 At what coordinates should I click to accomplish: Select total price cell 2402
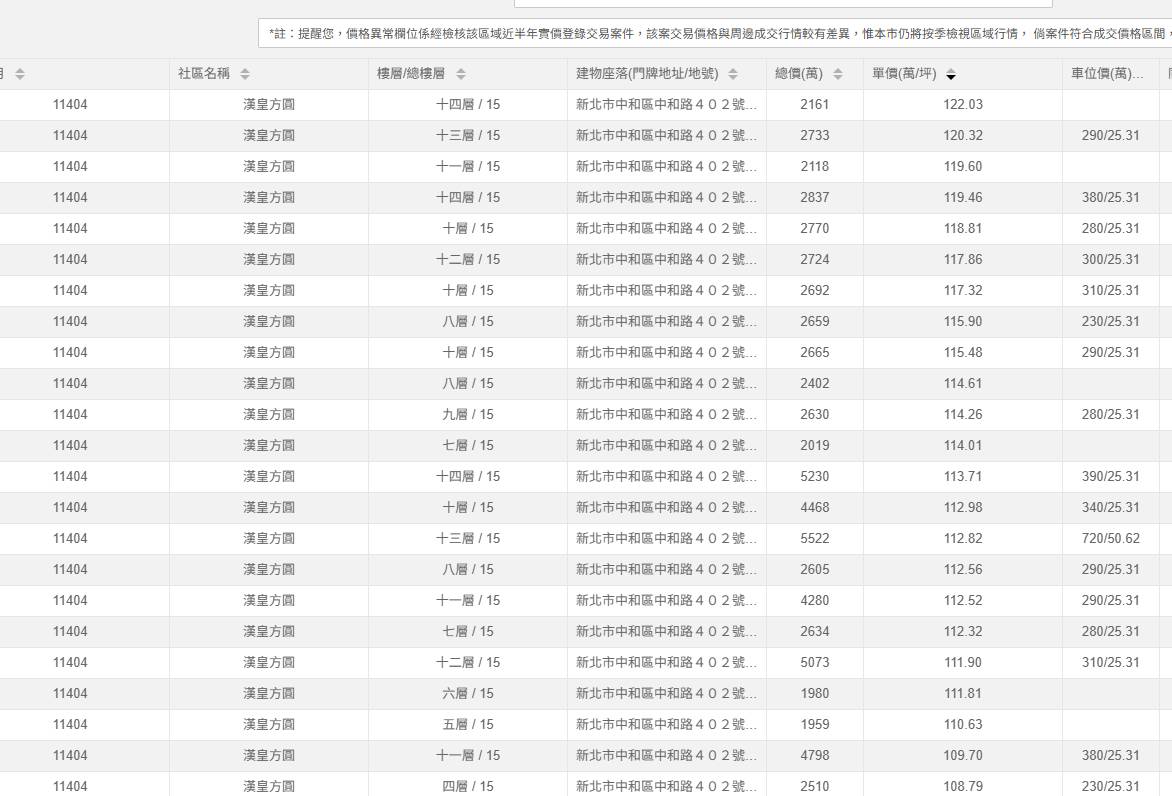coord(815,383)
